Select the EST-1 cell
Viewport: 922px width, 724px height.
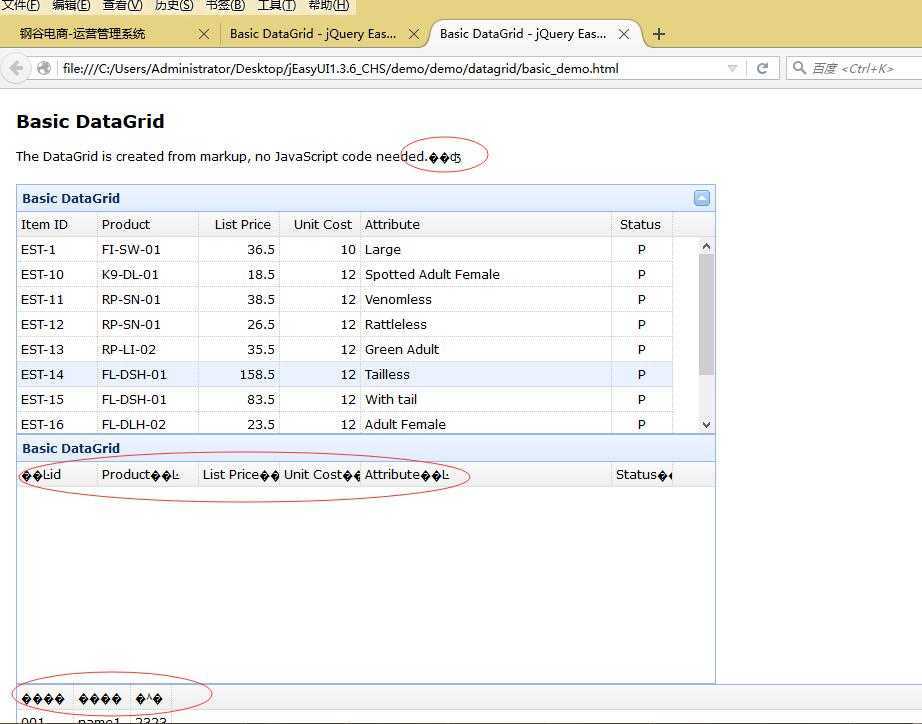(x=57, y=249)
